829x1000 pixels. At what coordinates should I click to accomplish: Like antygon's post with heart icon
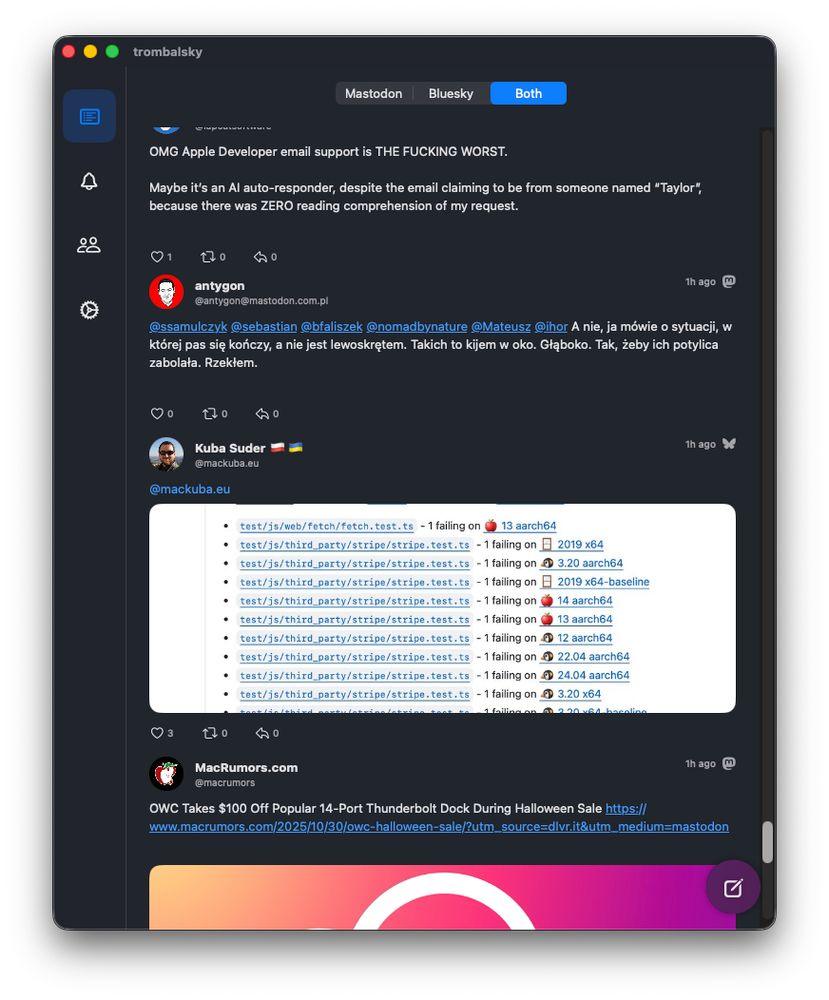tap(157, 414)
